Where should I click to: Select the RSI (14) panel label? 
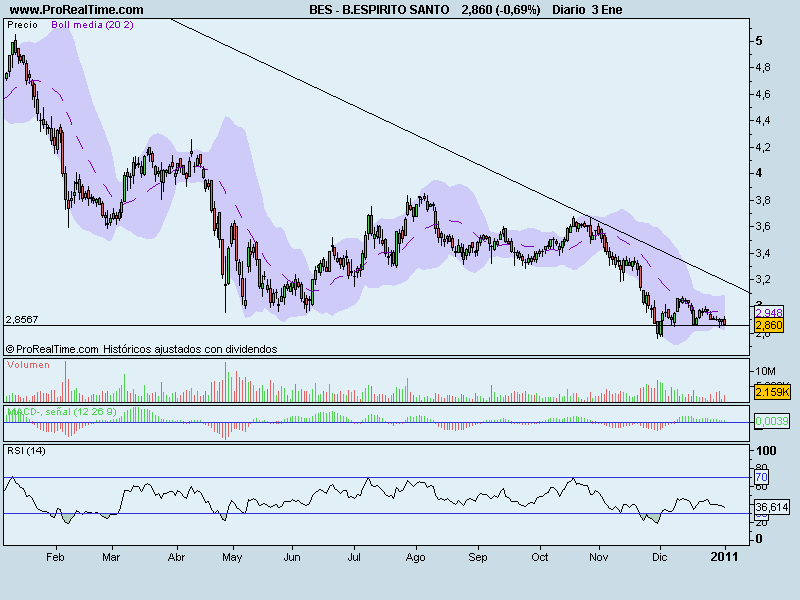click(26, 451)
